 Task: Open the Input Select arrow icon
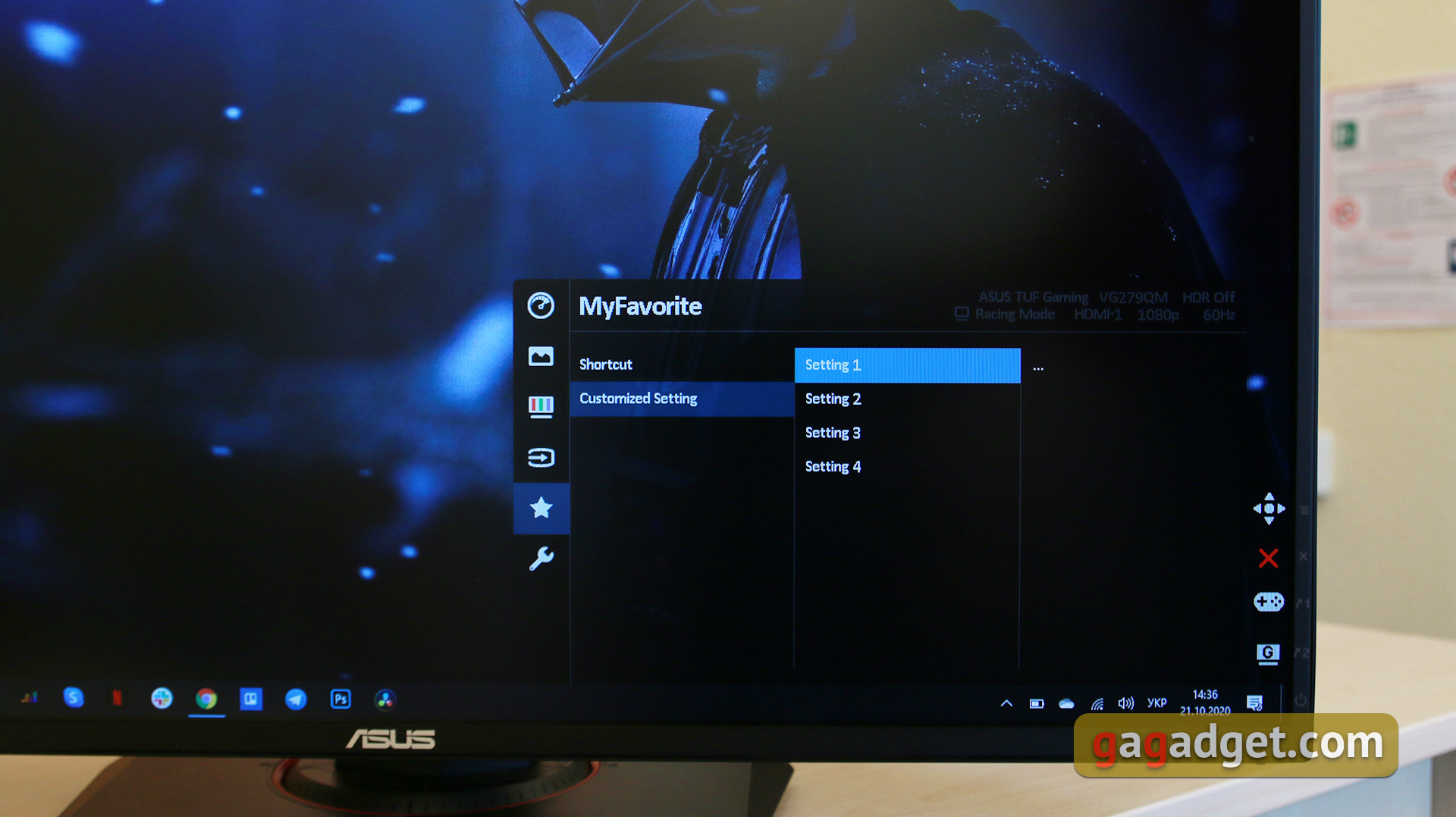(541, 458)
